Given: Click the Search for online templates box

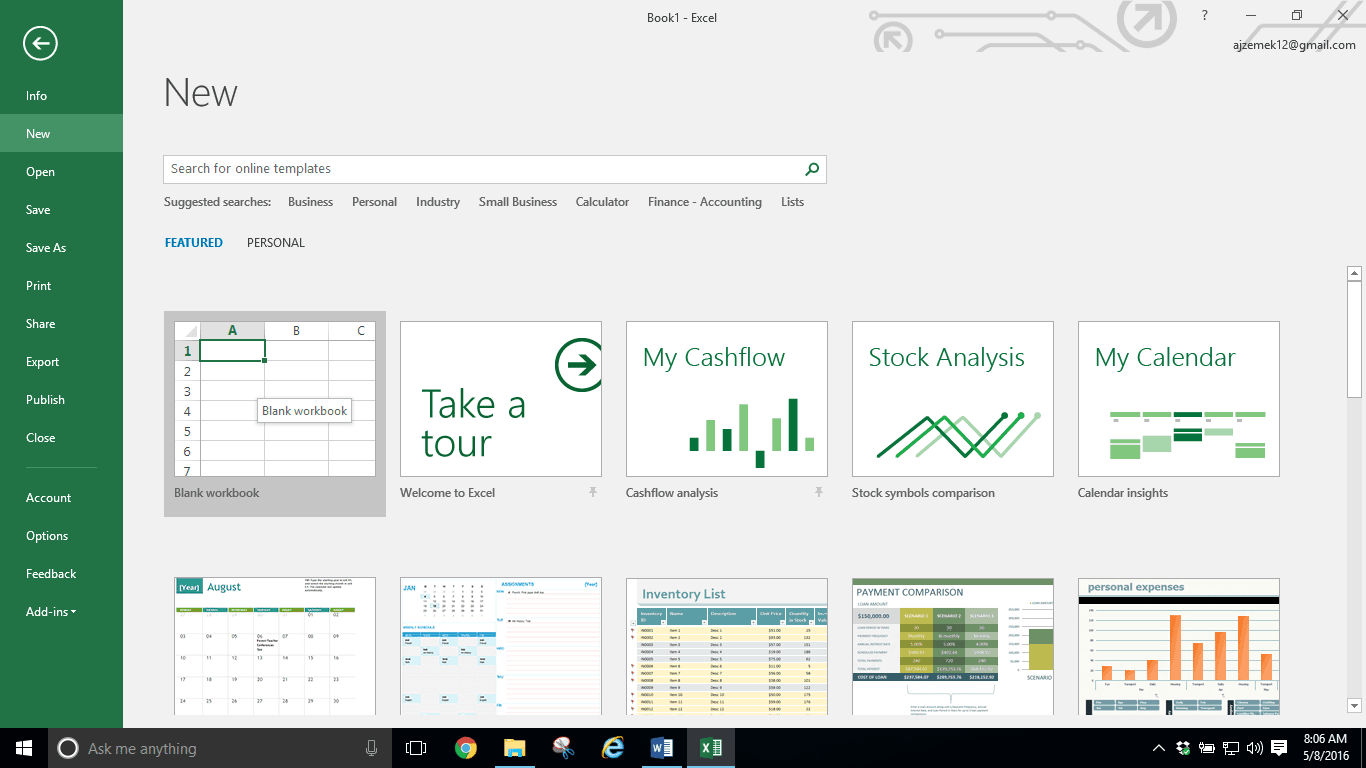Looking at the screenshot, I should point(485,169).
